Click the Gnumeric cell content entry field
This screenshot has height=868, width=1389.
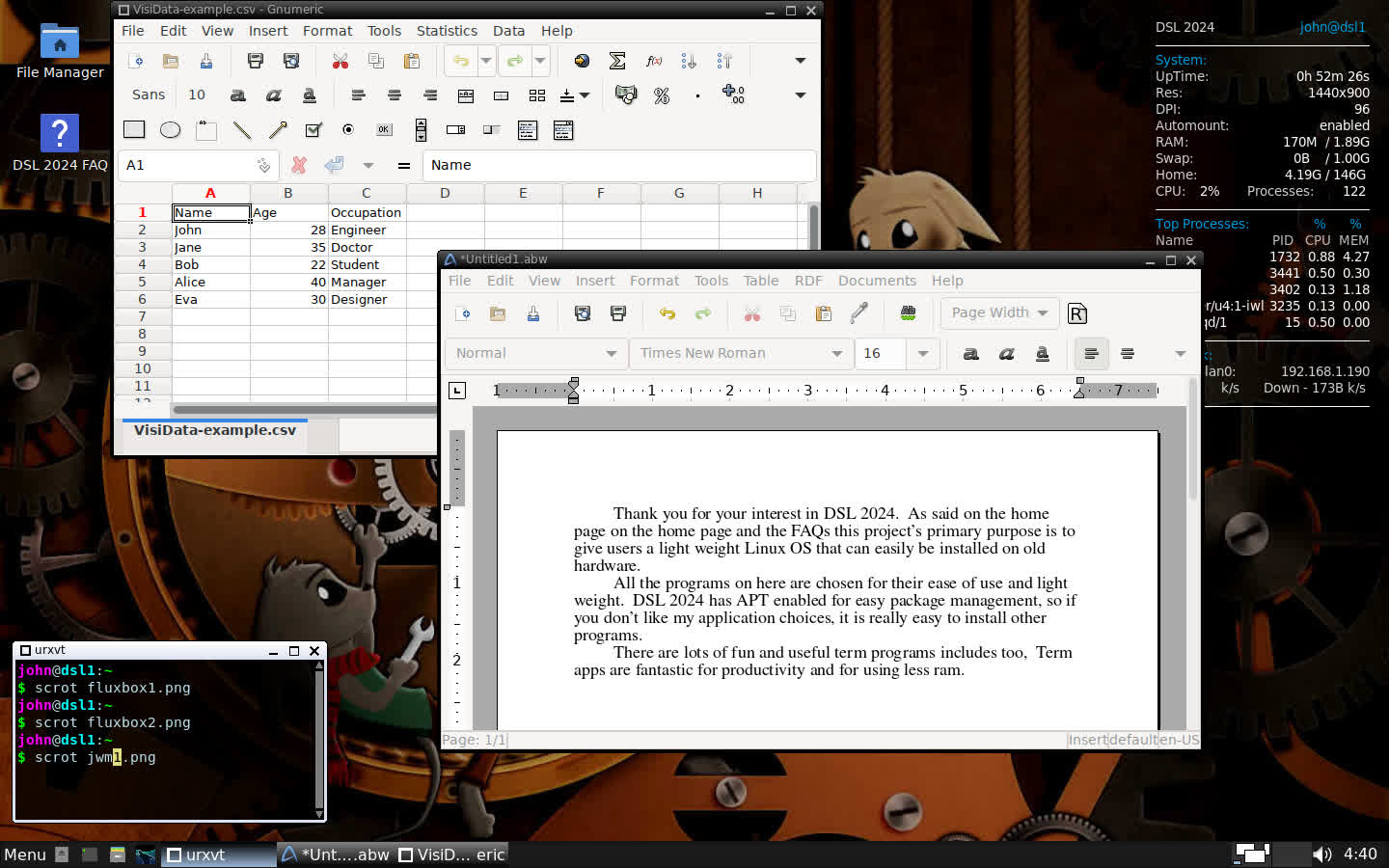click(617, 165)
